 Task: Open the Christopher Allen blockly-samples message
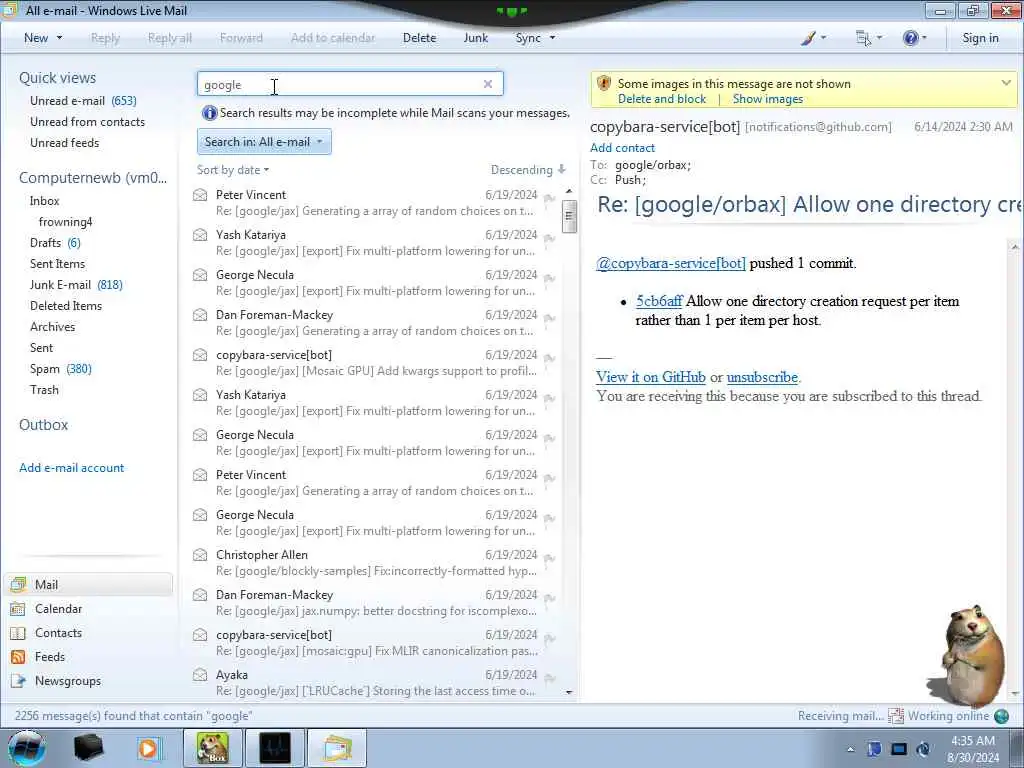click(376, 563)
